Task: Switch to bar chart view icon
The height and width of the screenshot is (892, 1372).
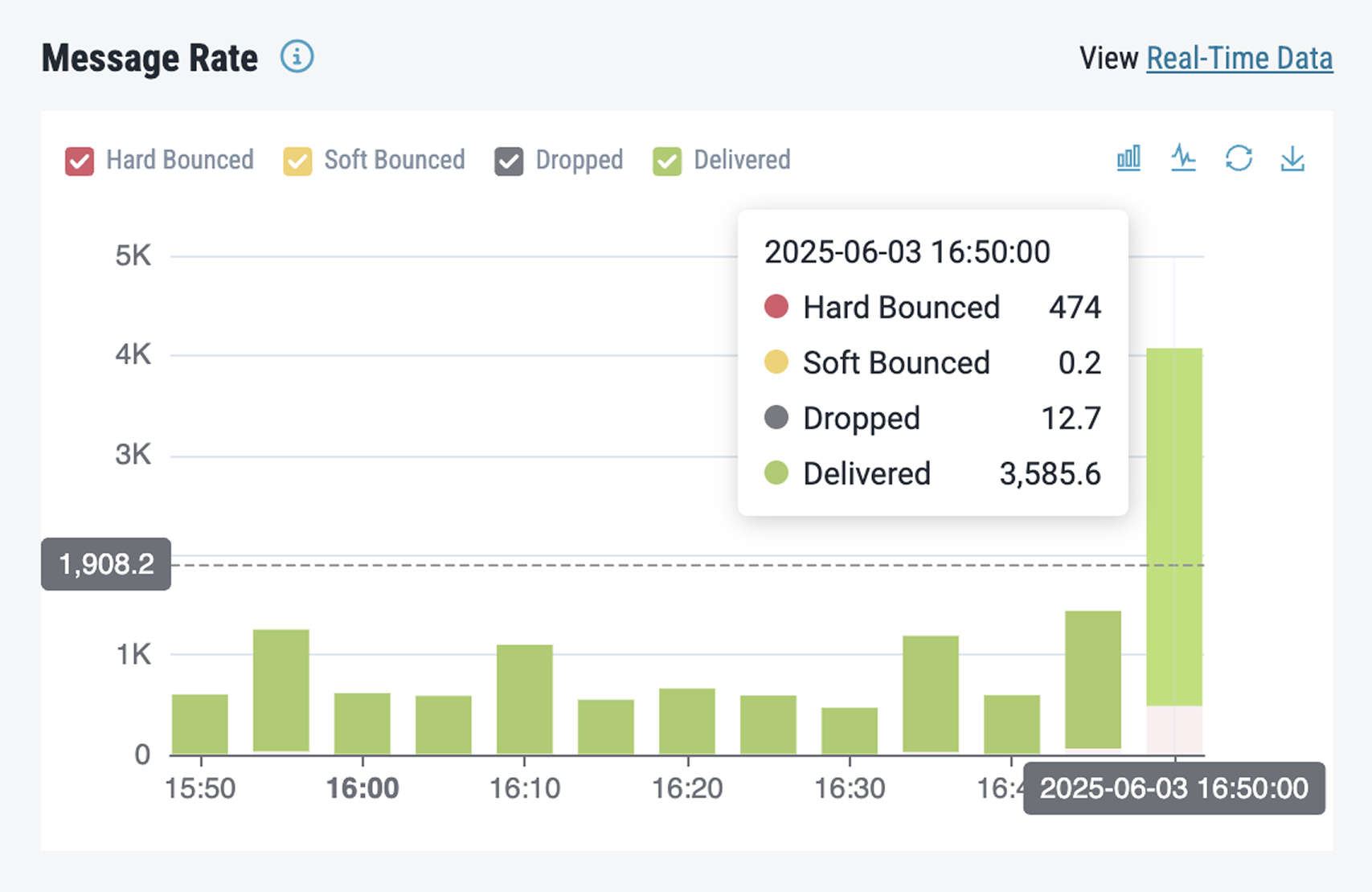Action: tap(1128, 158)
